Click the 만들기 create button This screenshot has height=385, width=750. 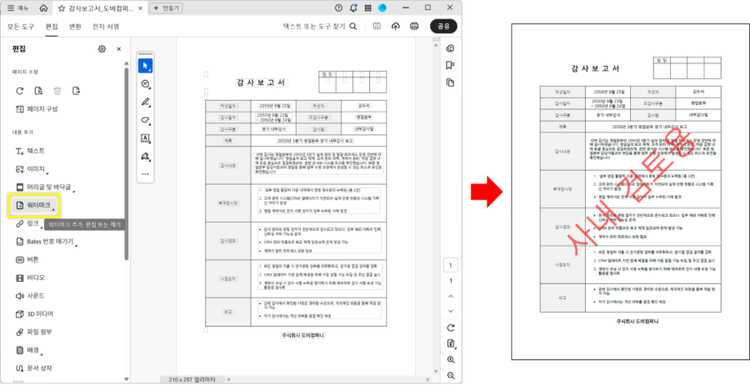coord(166,8)
